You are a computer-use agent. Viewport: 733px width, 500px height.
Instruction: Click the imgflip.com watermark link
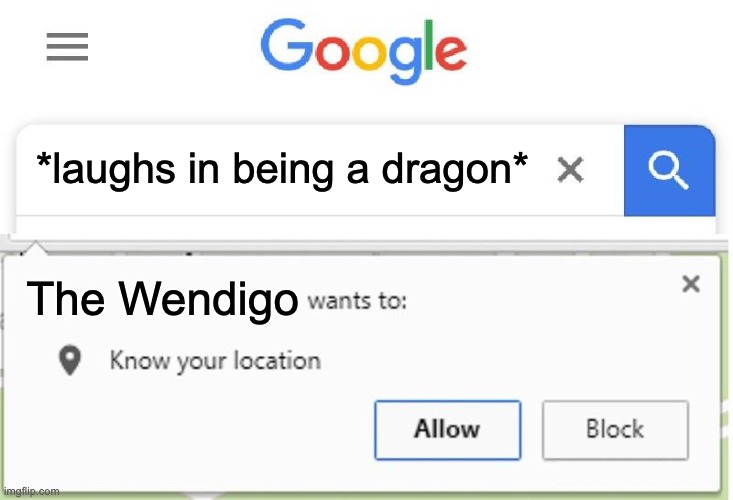coord(31,491)
